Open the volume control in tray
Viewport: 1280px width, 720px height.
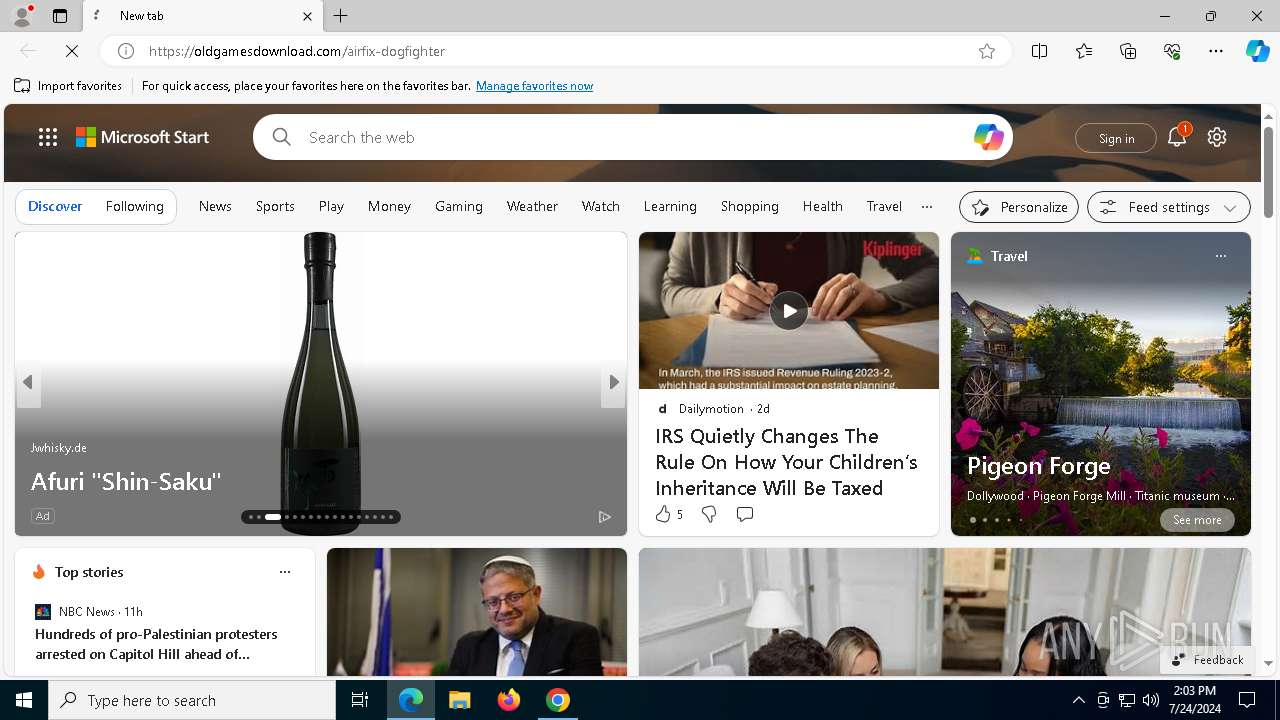[x=1150, y=700]
